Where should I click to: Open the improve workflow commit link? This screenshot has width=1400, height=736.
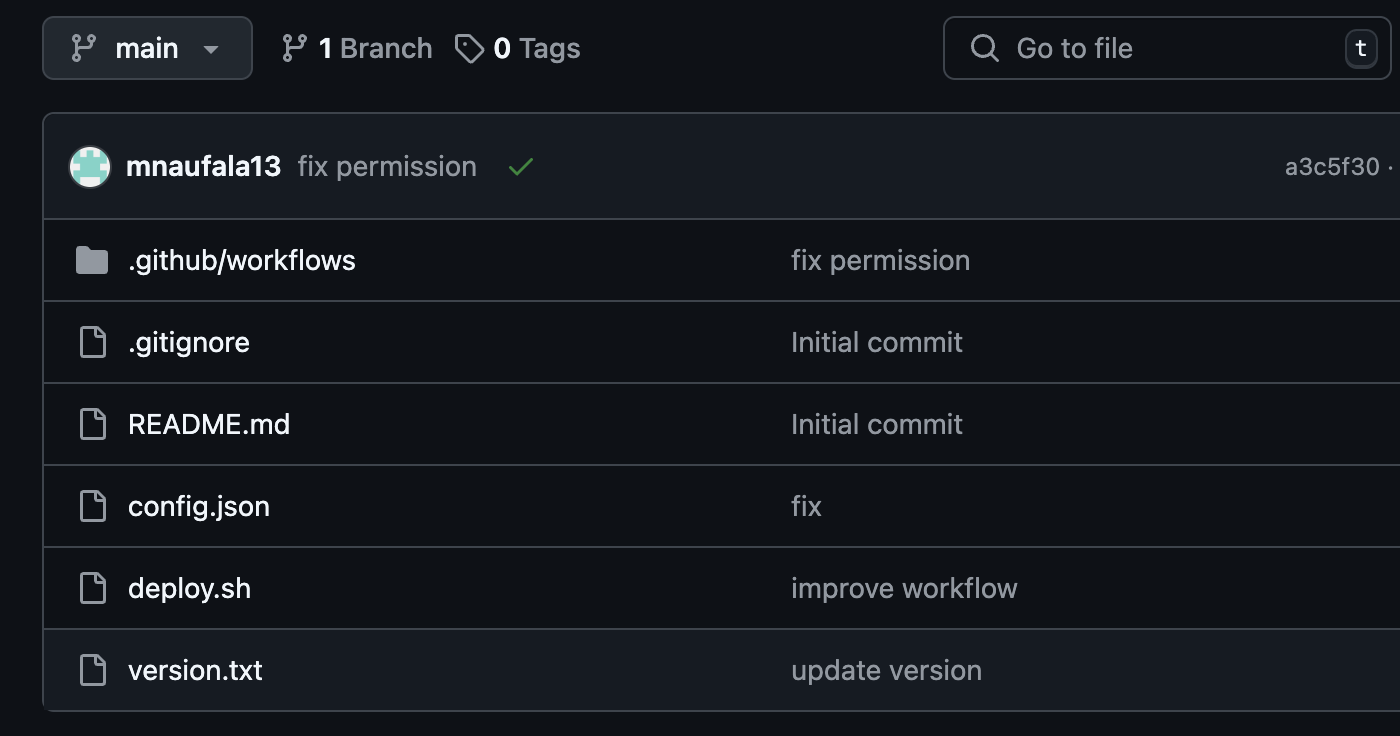[904, 589]
